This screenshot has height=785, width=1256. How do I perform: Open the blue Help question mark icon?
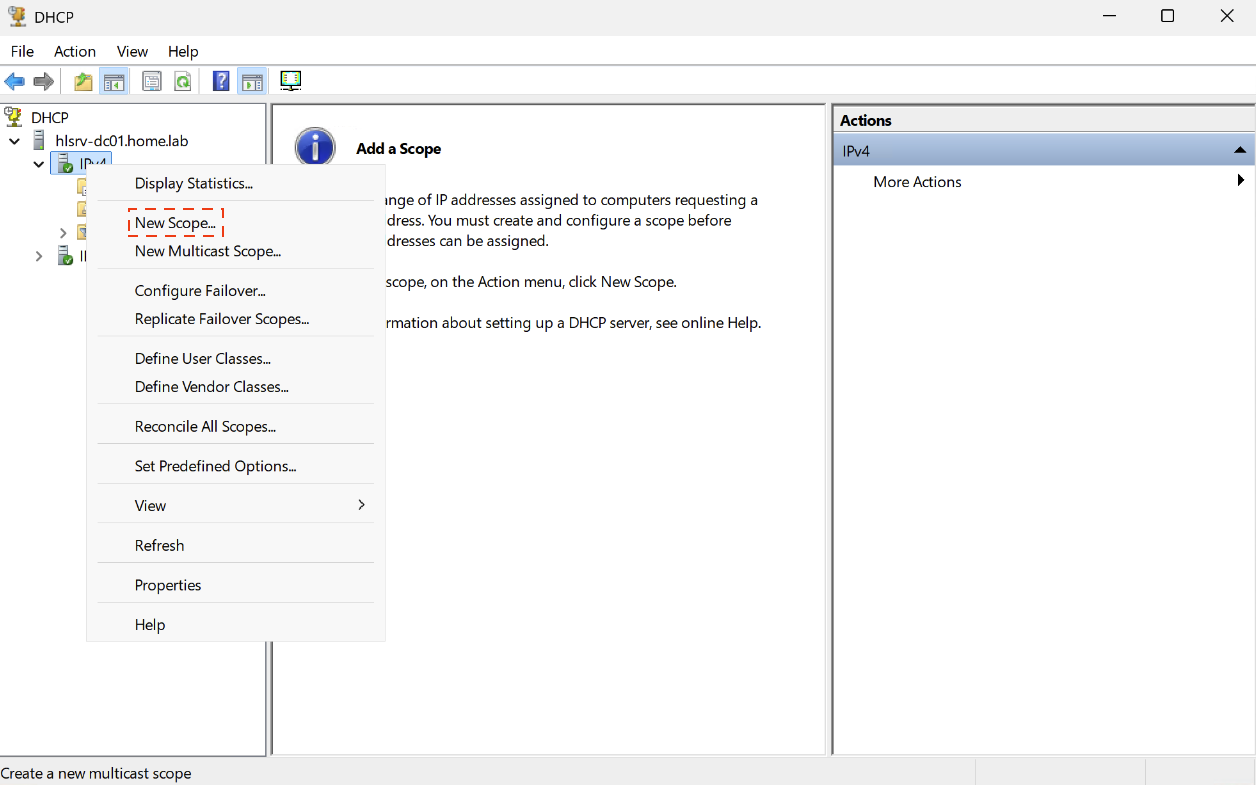point(221,82)
